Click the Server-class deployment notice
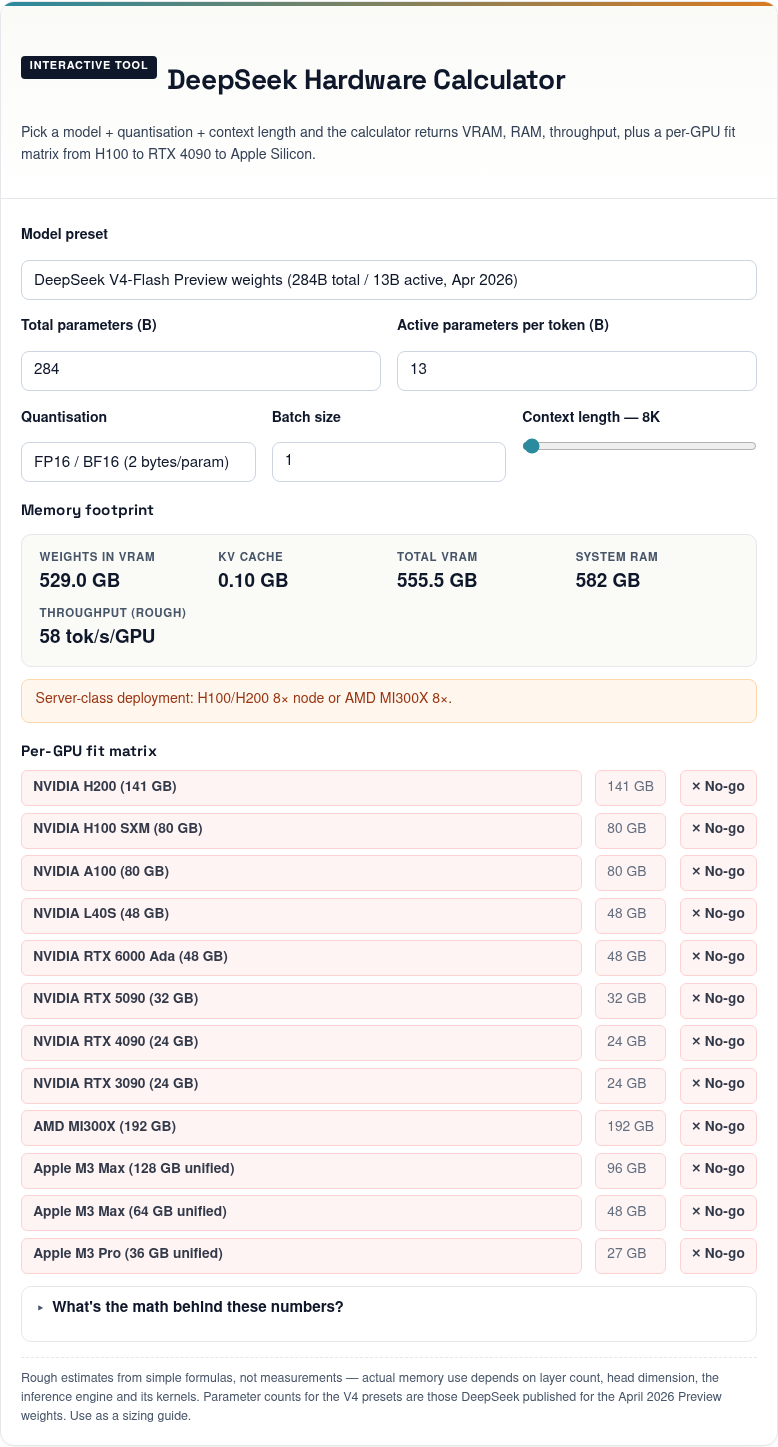 tap(388, 700)
